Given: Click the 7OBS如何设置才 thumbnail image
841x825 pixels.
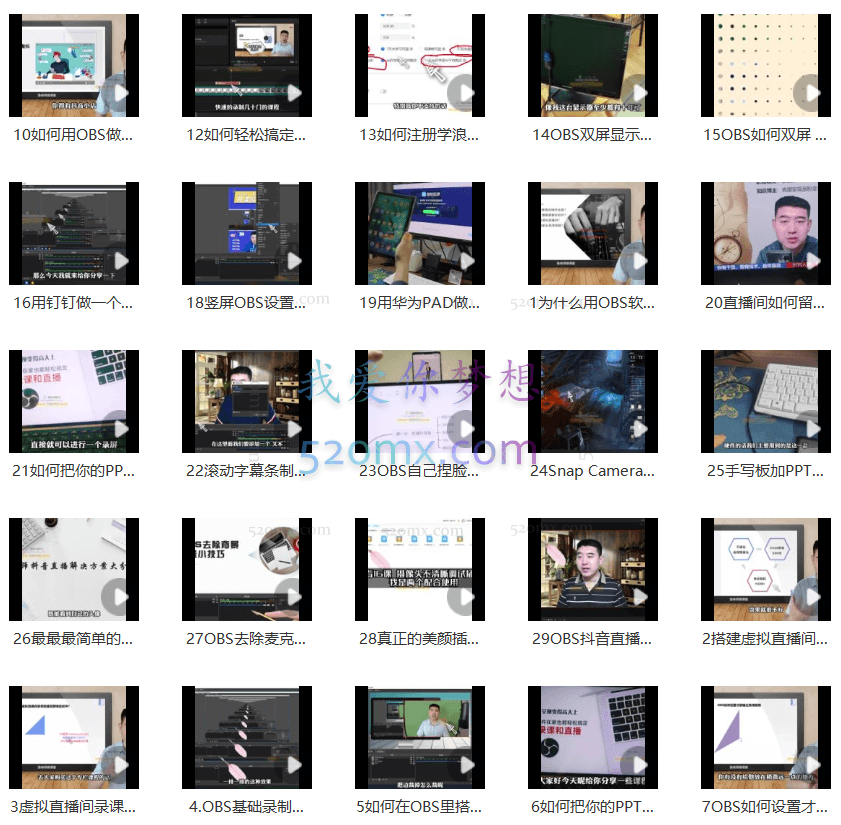Looking at the screenshot, I should [x=765, y=737].
